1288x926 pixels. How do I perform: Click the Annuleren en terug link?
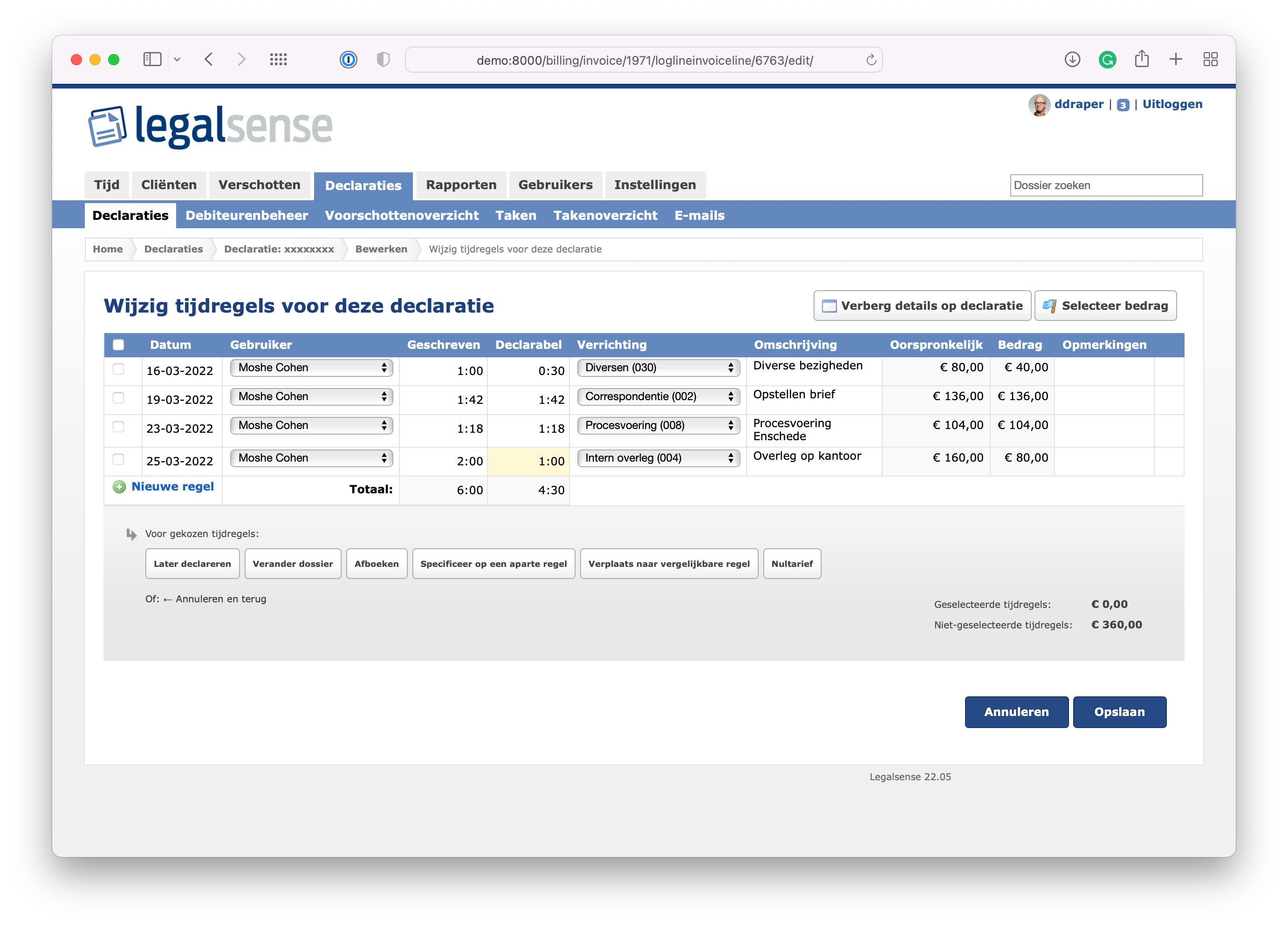215,599
